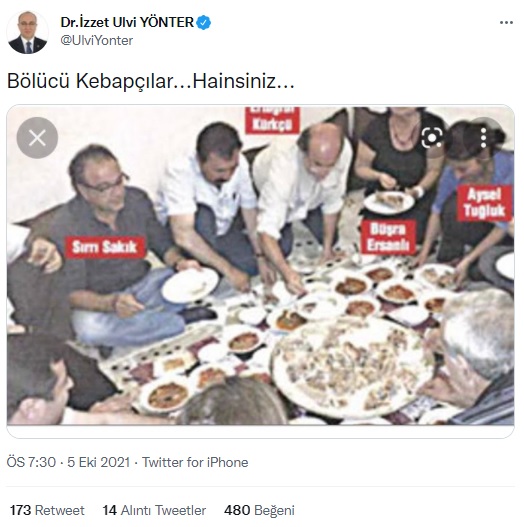
Task: Click the Sırrı Sakık red label in photo
Action: (x=105, y=247)
